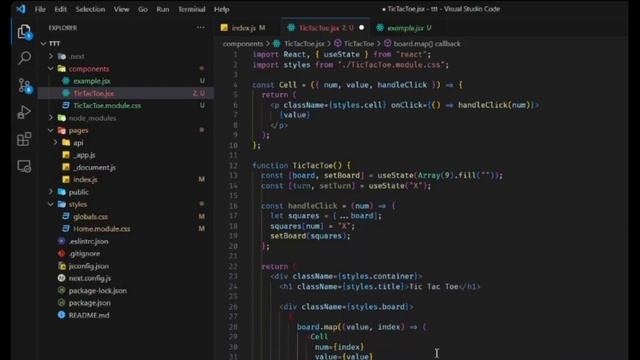Click the README.md info icon
Image resolution: width=640 pixels, height=360 pixels.
pyautogui.click(x=61, y=315)
